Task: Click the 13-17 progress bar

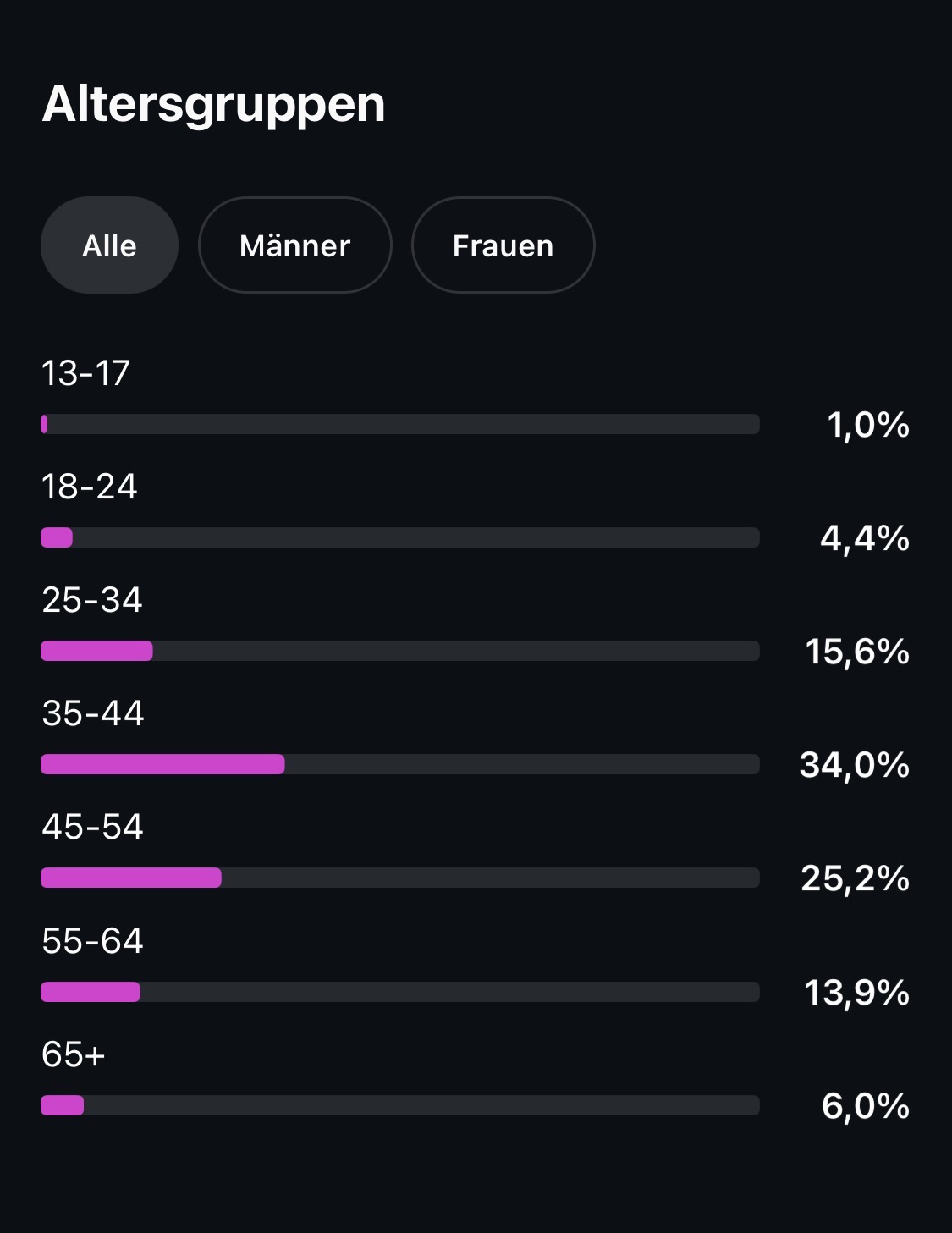Action: coord(399,424)
